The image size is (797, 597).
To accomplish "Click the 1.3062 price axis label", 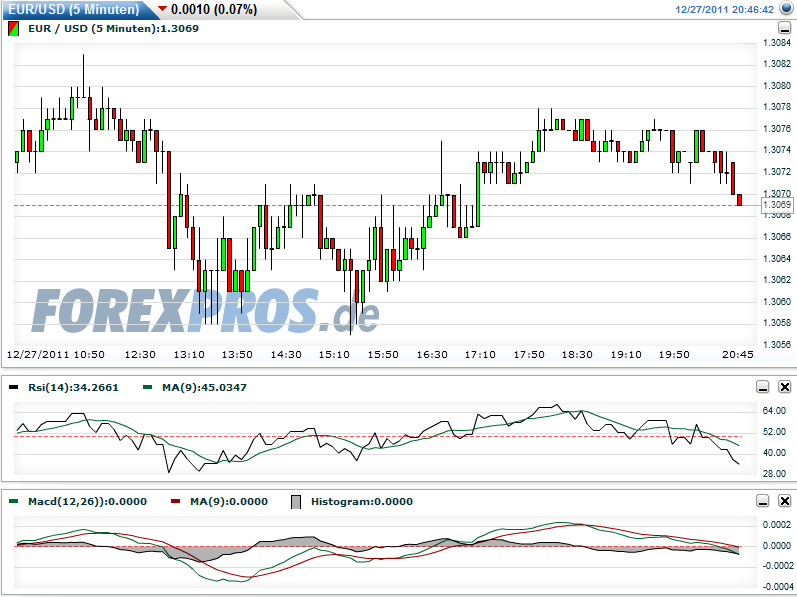I will [777, 280].
